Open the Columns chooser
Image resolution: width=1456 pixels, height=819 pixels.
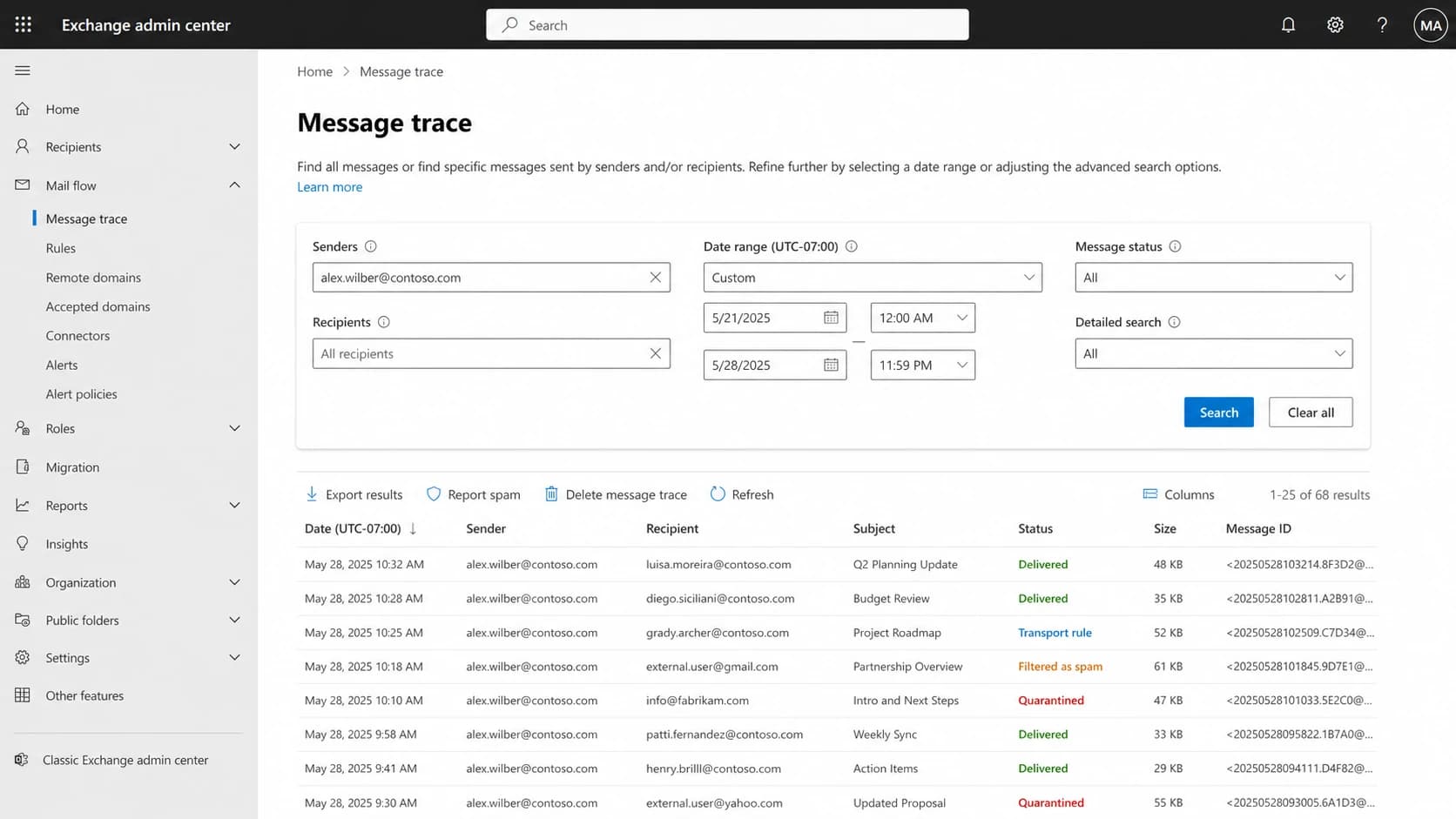1178,494
